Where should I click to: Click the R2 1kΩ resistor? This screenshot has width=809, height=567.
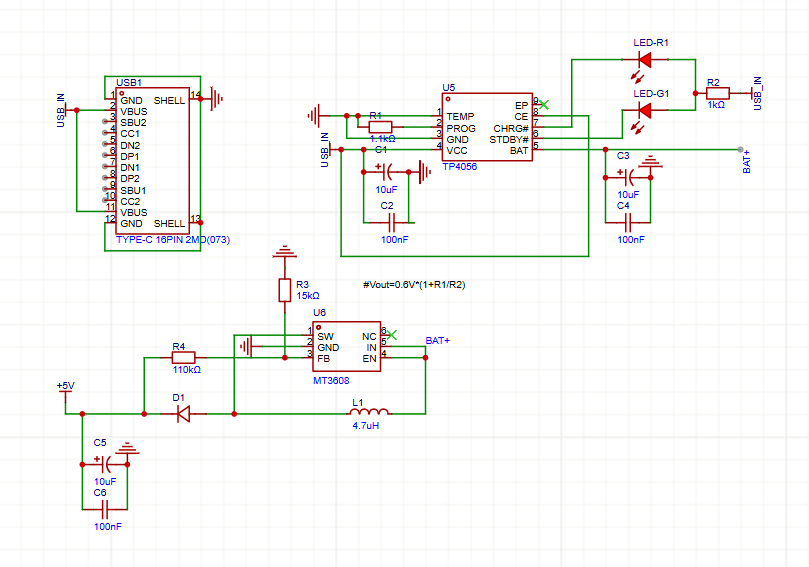[x=716, y=93]
